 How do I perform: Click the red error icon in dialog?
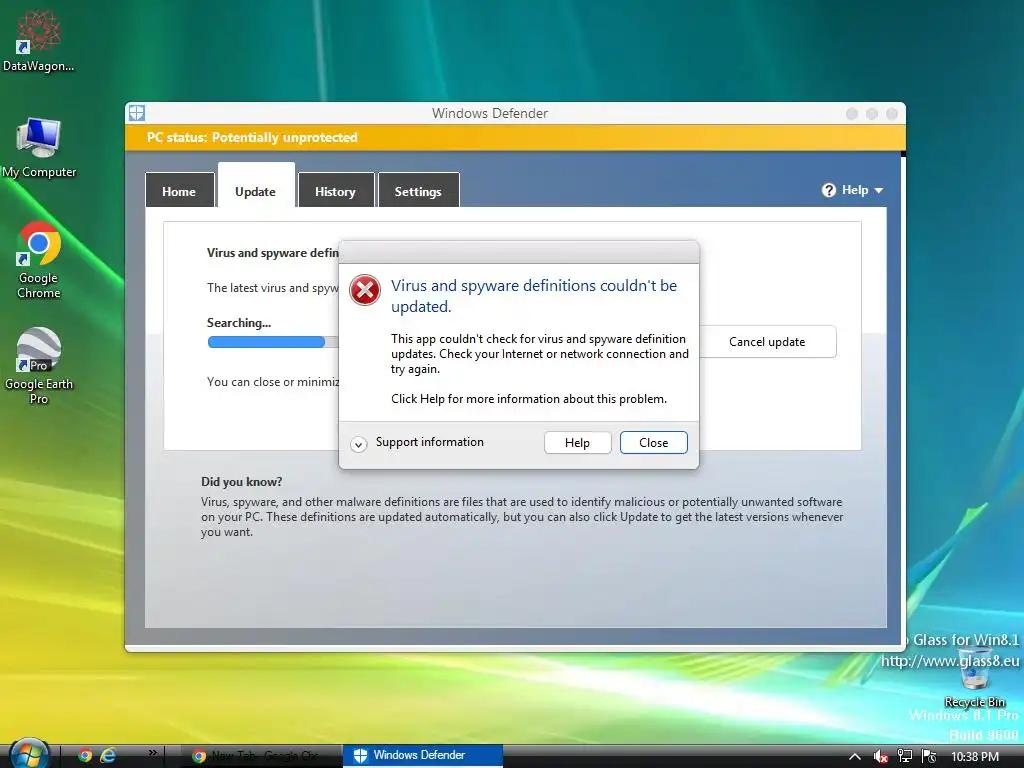click(365, 290)
